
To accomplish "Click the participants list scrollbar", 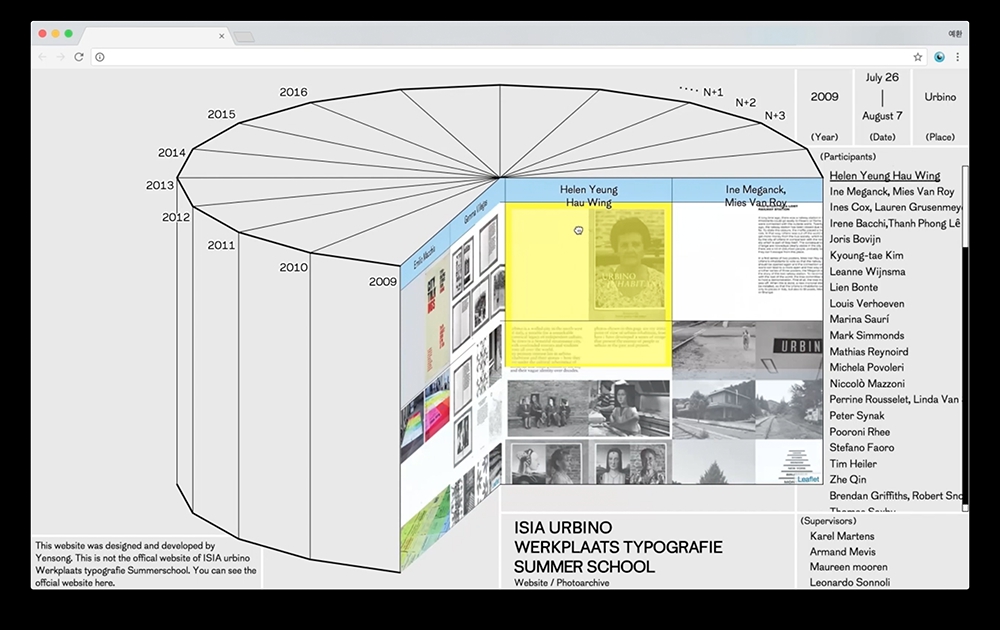I will (965, 338).
